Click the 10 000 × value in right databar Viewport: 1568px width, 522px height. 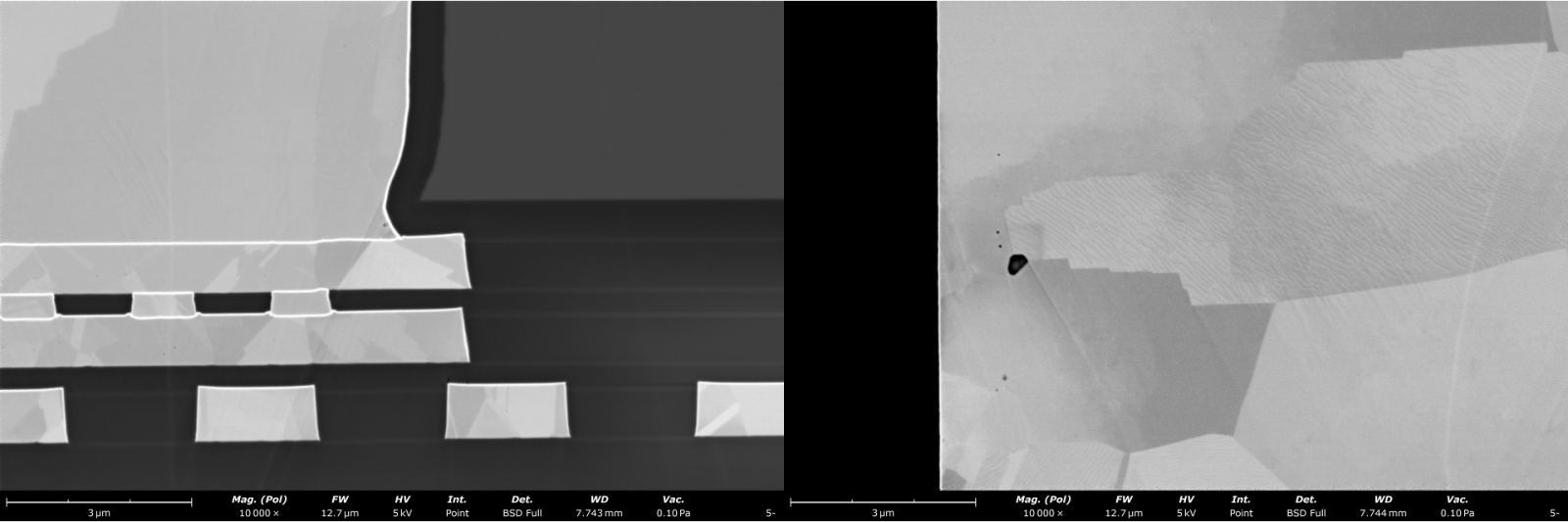click(1043, 513)
